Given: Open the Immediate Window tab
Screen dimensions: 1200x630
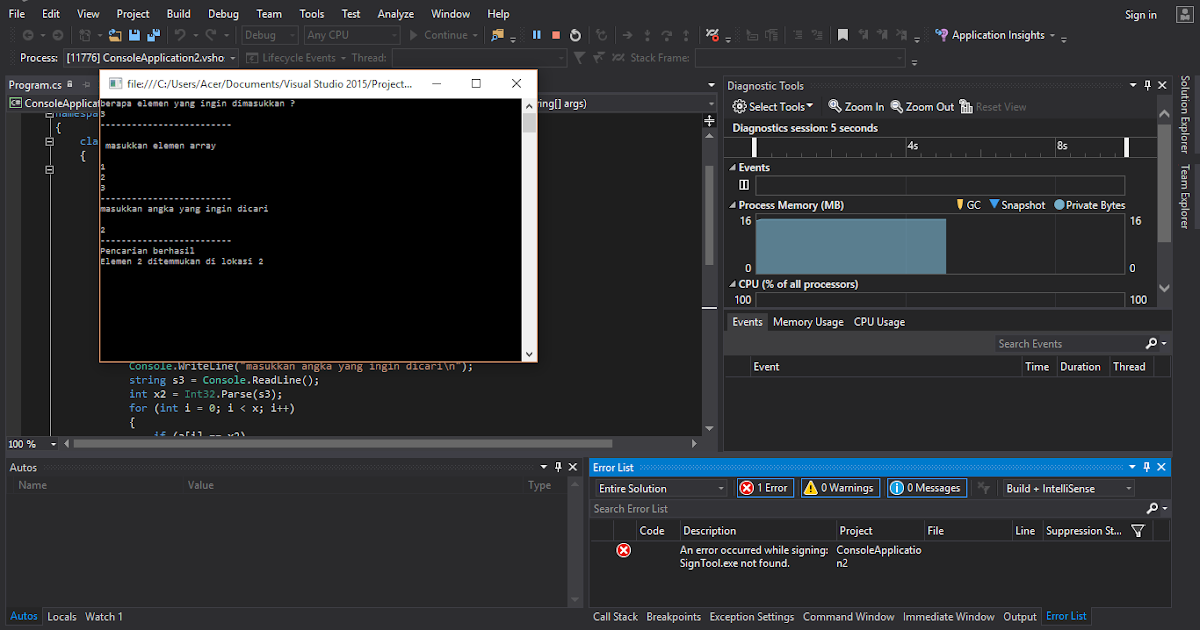Looking at the screenshot, I should [x=948, y=617].
